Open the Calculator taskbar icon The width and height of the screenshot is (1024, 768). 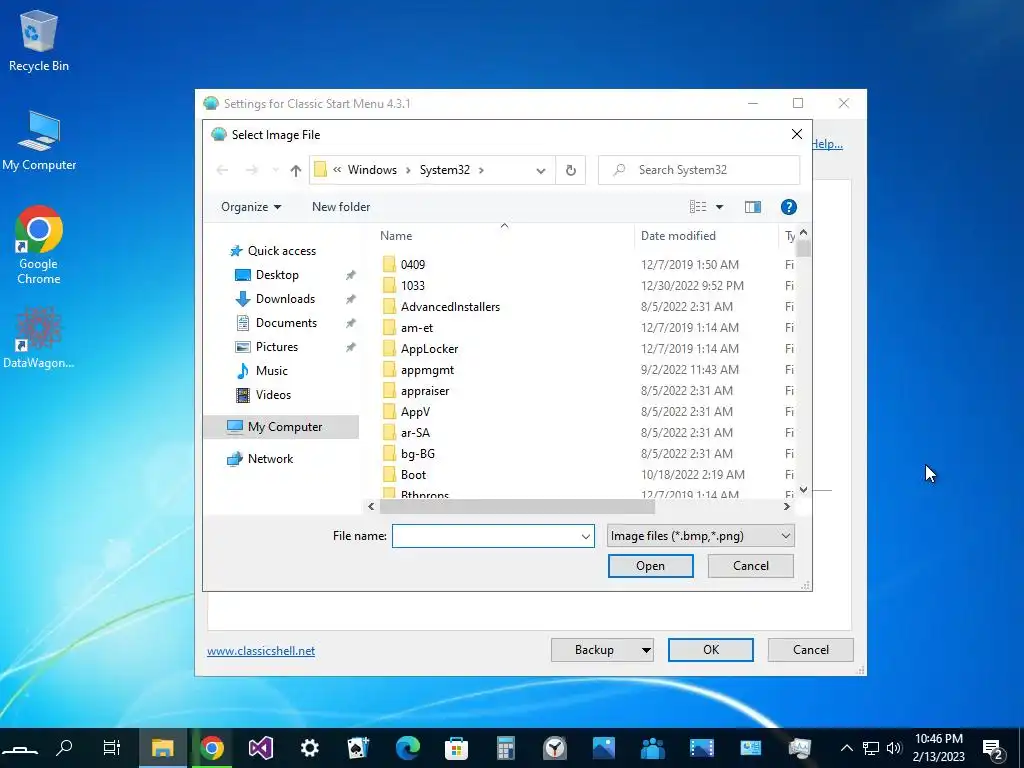pos(505,748)
